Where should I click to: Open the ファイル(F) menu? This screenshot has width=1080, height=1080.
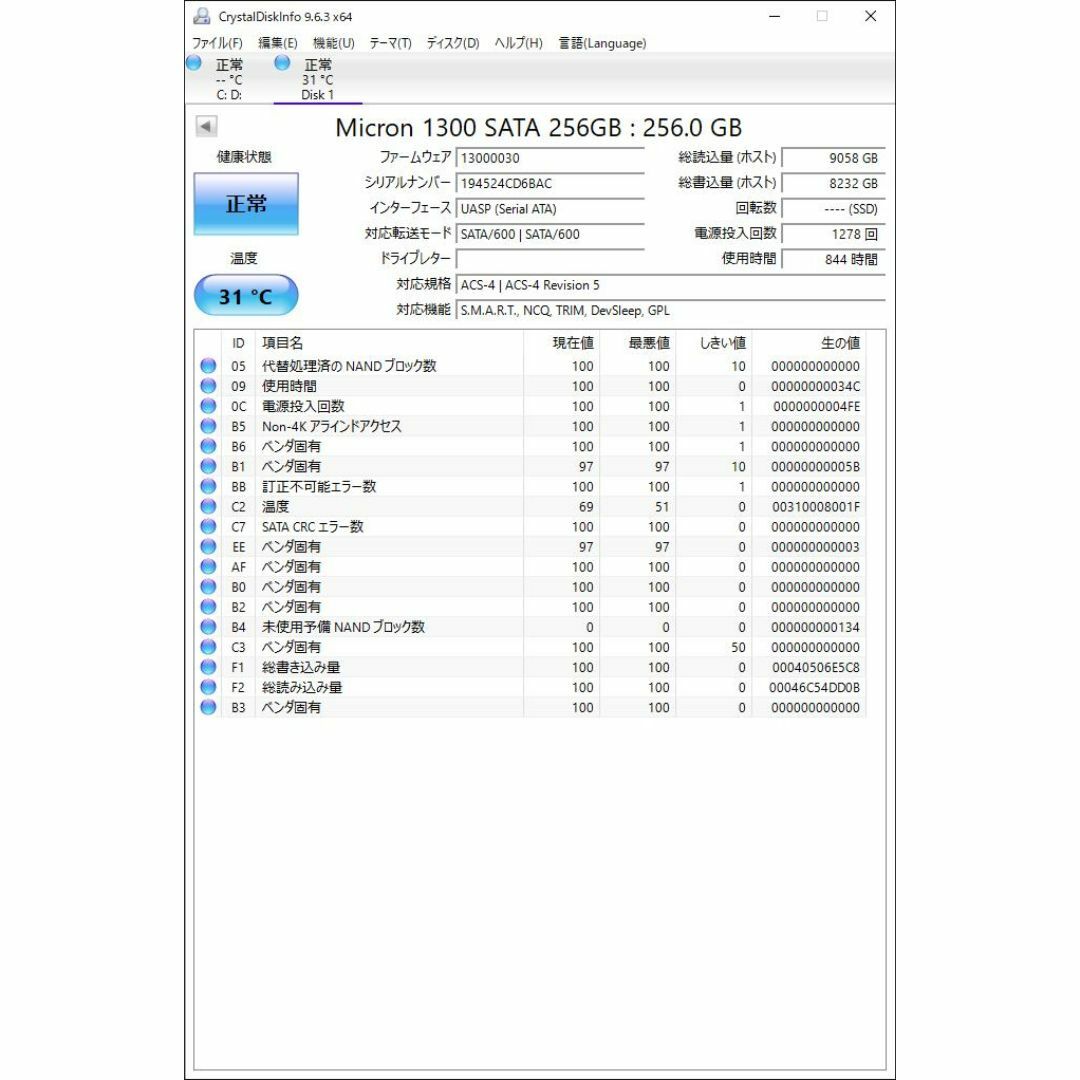(217, 43)
